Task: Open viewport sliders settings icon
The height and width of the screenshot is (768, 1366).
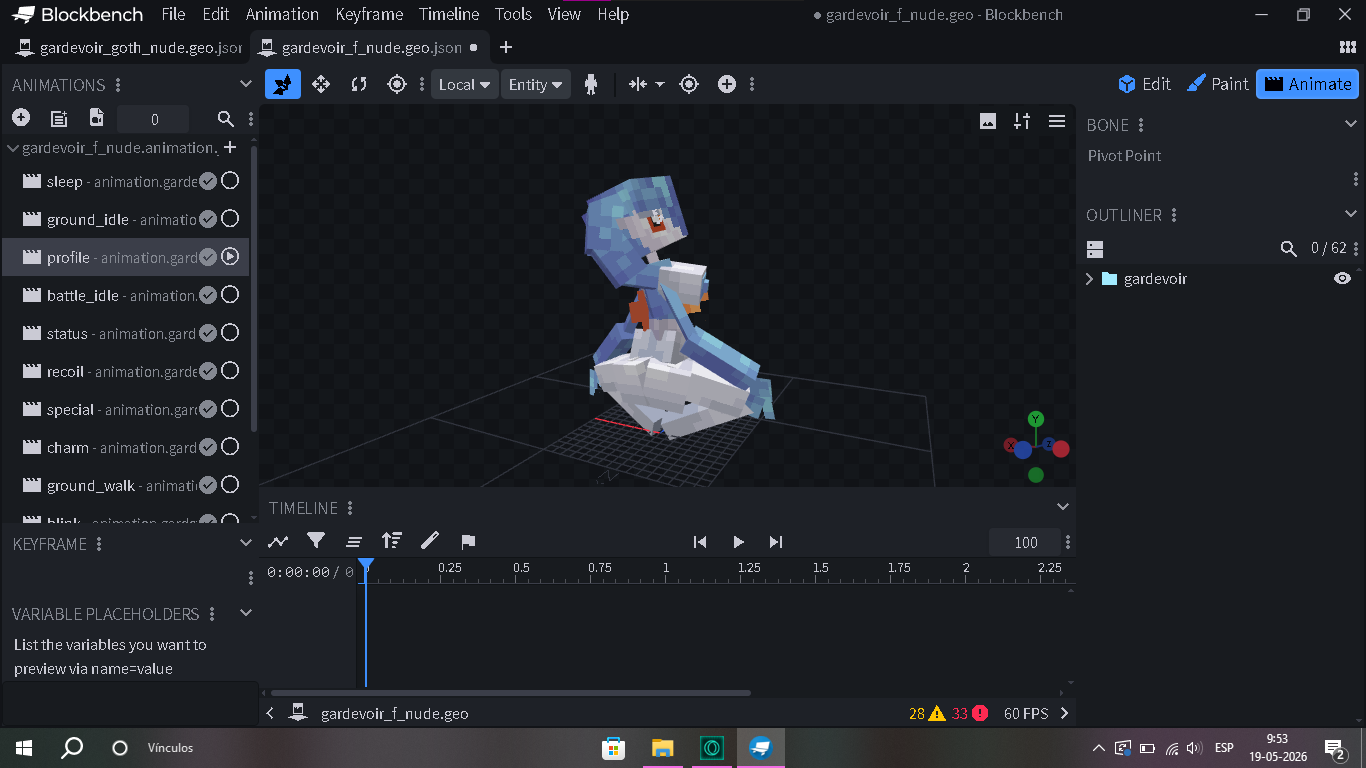Action: point(1022,121)
